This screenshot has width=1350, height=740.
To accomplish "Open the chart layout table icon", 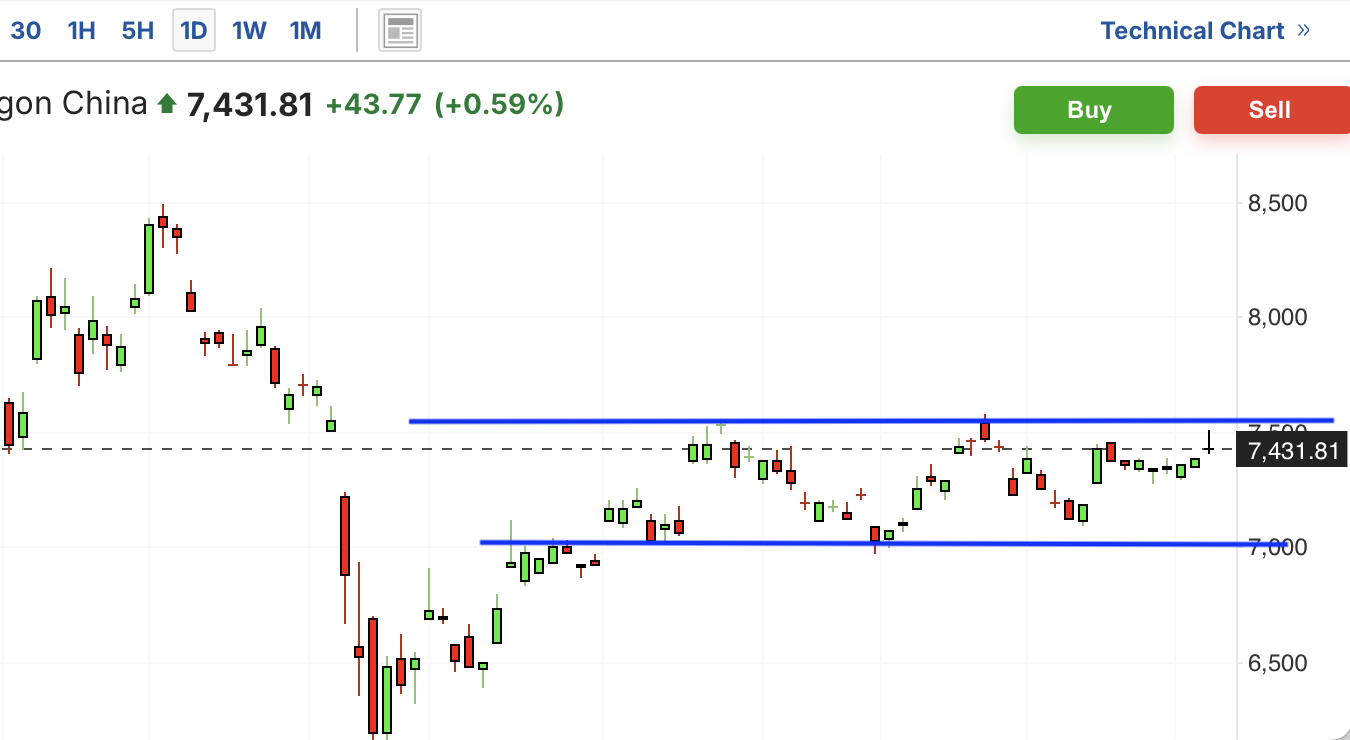I will (x=400, y=31).
